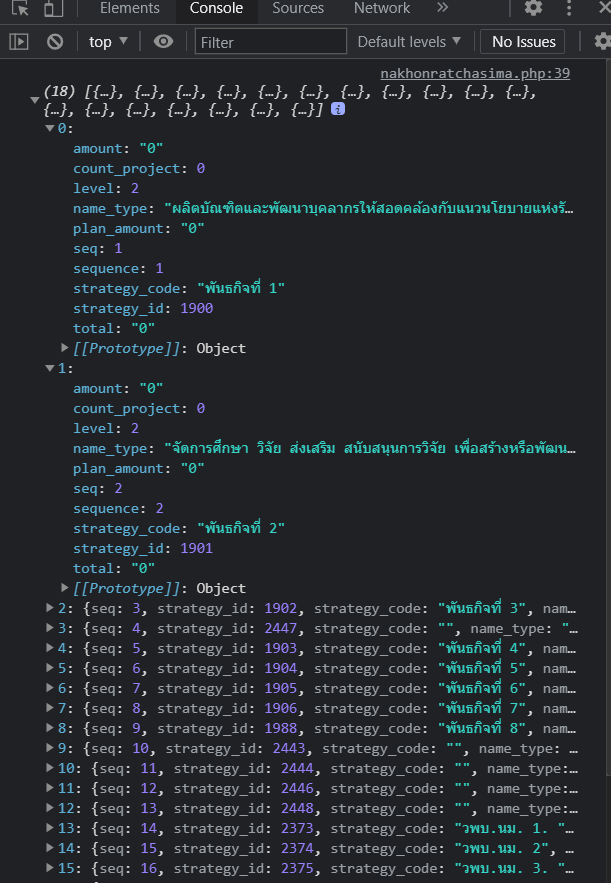Activate the inspect element picker icon
This screenshot has width=611, height=883.
tap(20, 8)
